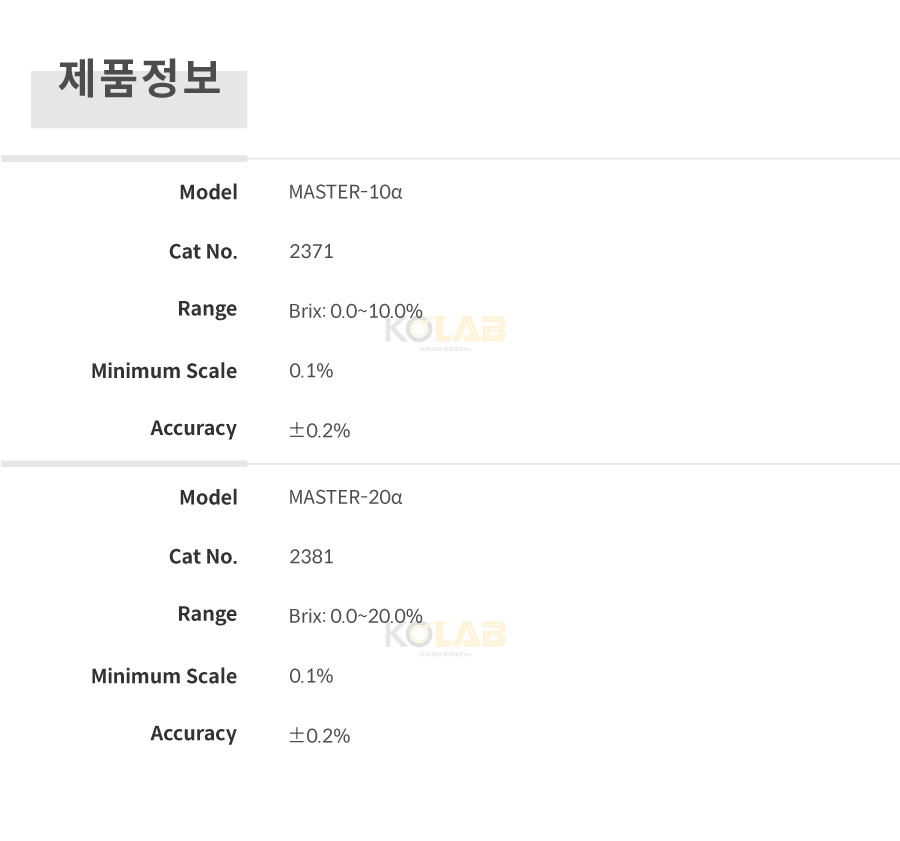Click the second KOLAB watermark logo
This screenshot has width=900, height=841.
pos(445,638)
